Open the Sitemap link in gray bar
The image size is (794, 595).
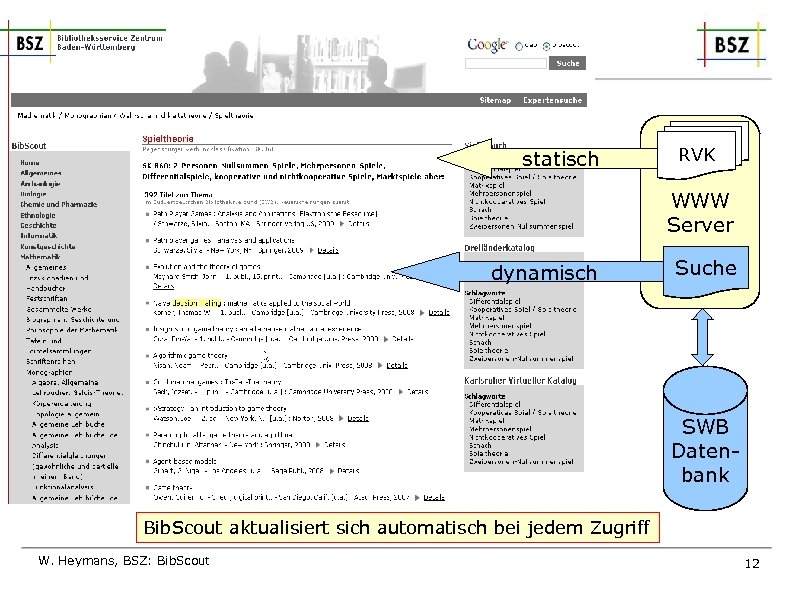pyautogui.click(x=495, y=100)
